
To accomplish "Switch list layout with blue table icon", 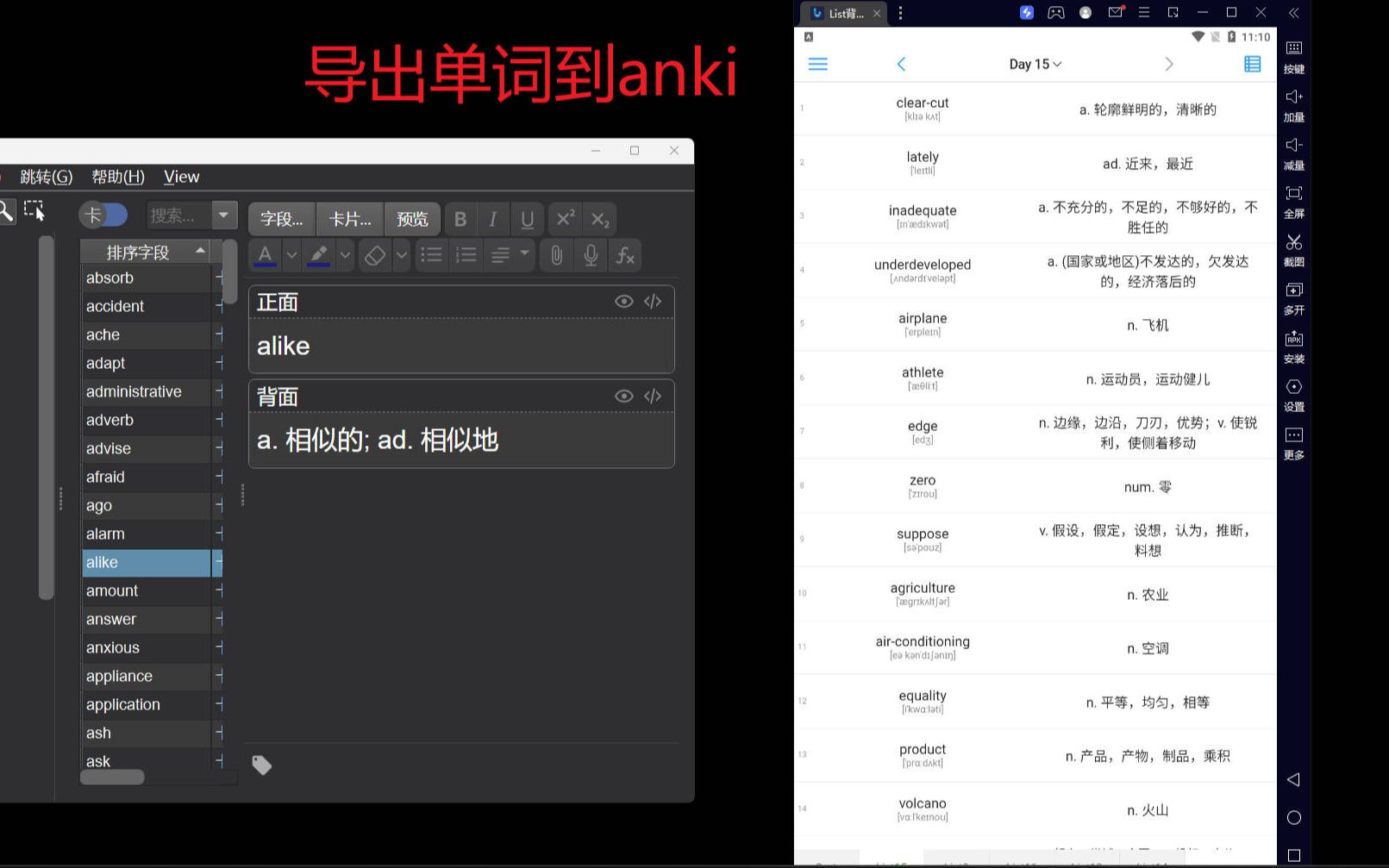I will pyautogui.click(x=1253, y=64).
